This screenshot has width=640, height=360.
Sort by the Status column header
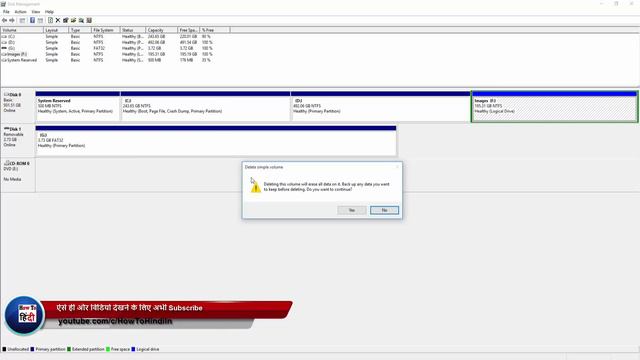point(133,30)
